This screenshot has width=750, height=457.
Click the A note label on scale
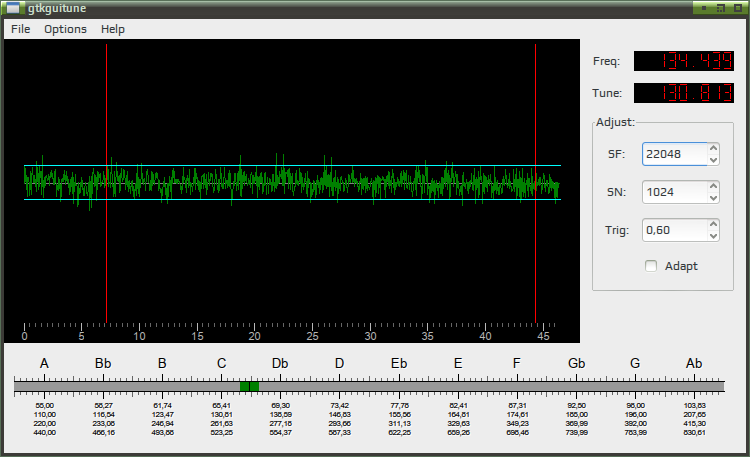pyautogui.click(x=44, y=364)
